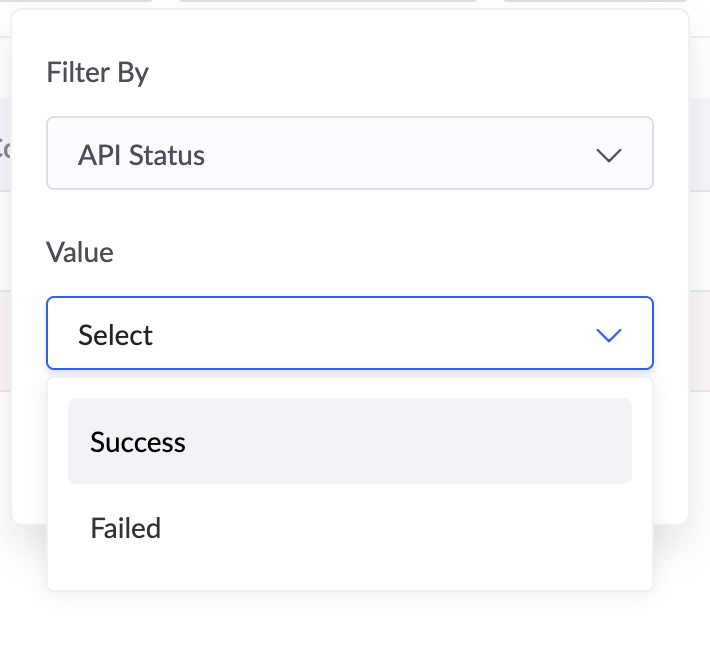Focus the Value field with blue border
Viewport: 710px width, 648px height.
click(x=349, y=334)
